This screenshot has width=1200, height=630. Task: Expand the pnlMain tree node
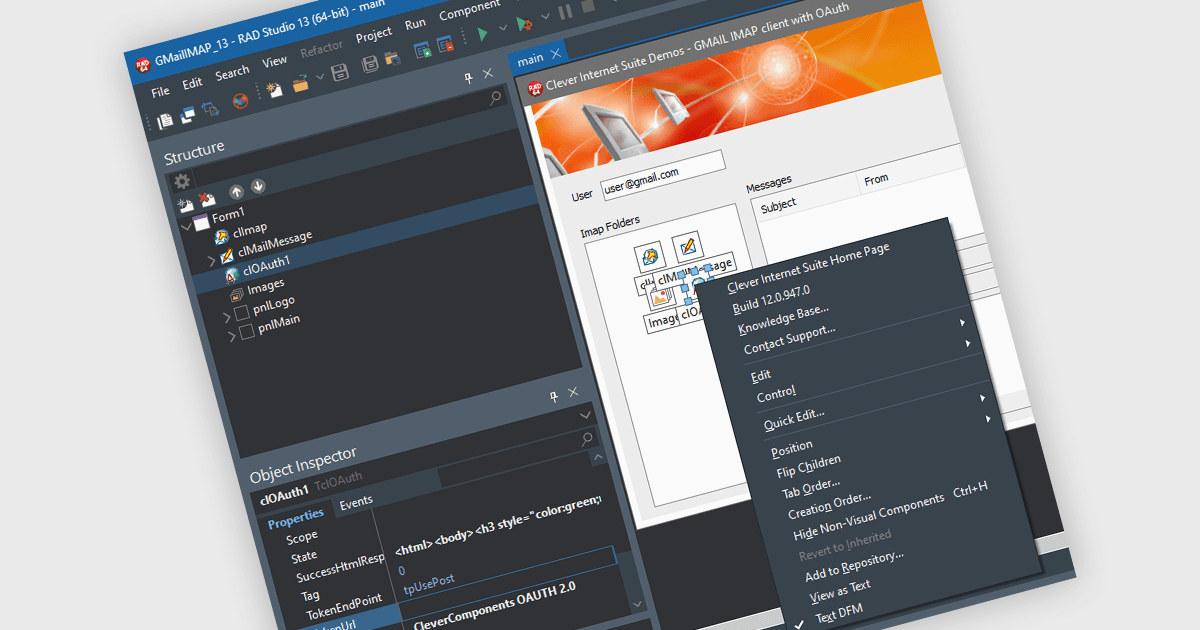click(x=232, y=337)
